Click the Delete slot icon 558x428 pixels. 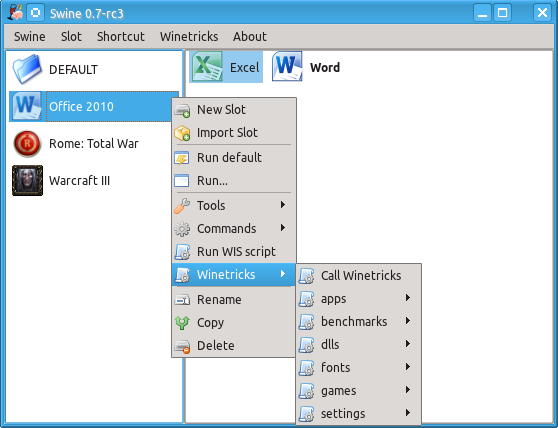[182, 346]
